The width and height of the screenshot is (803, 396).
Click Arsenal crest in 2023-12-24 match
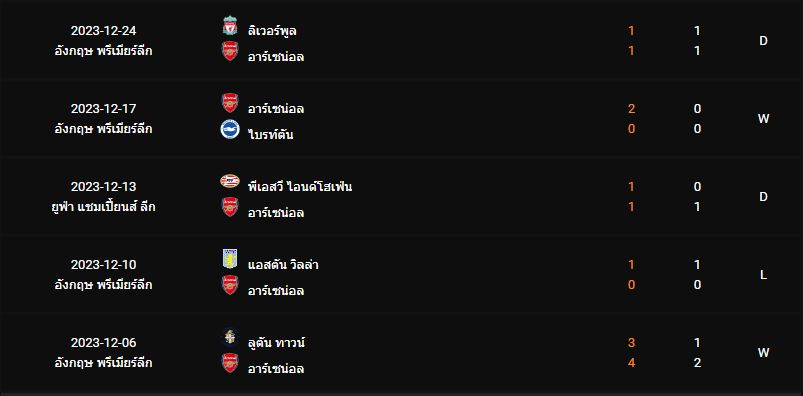coord(230,51)
